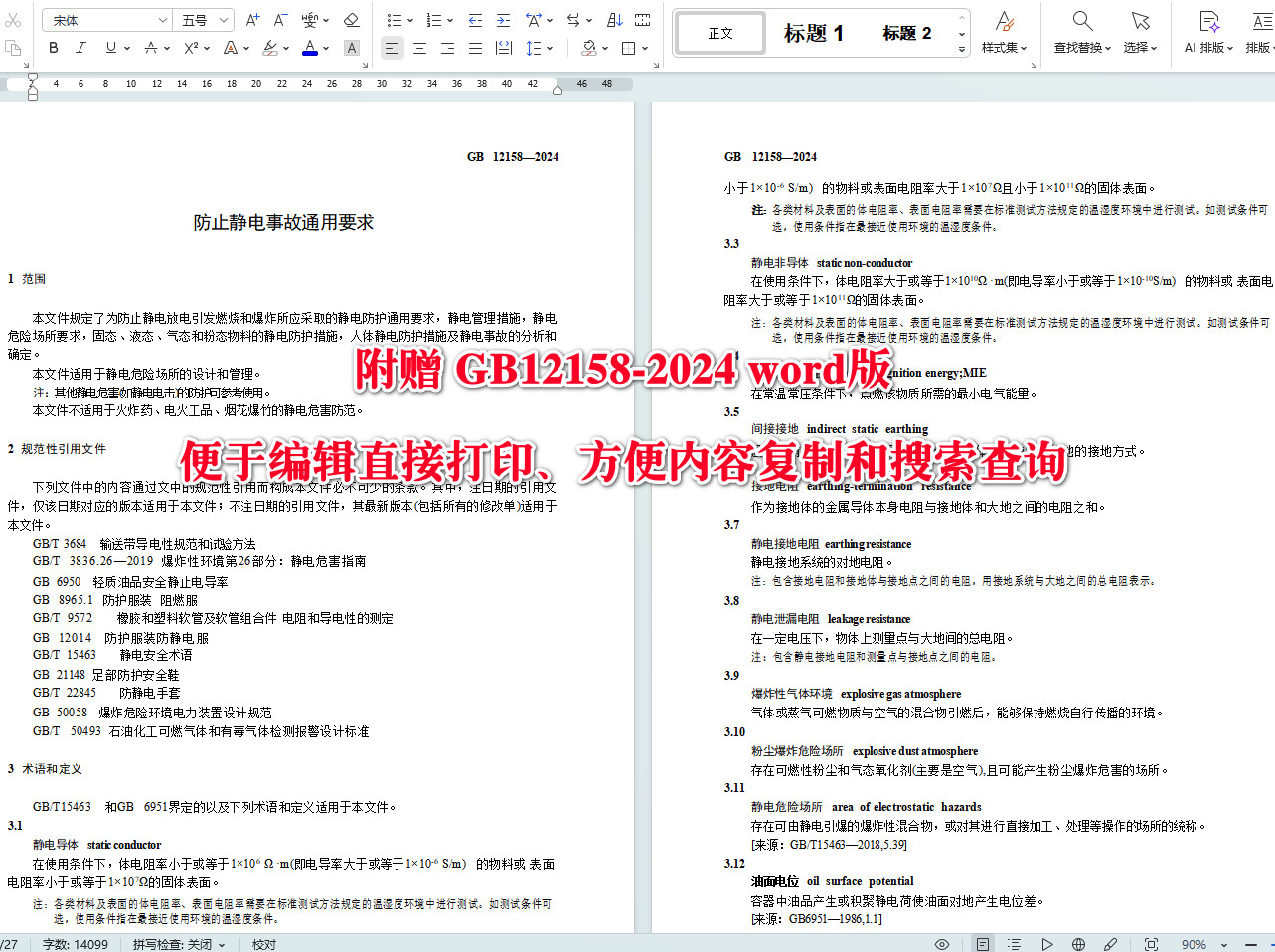Switch to web layout globe view
1275x952 pixels.
click(x=1078, y=944)
